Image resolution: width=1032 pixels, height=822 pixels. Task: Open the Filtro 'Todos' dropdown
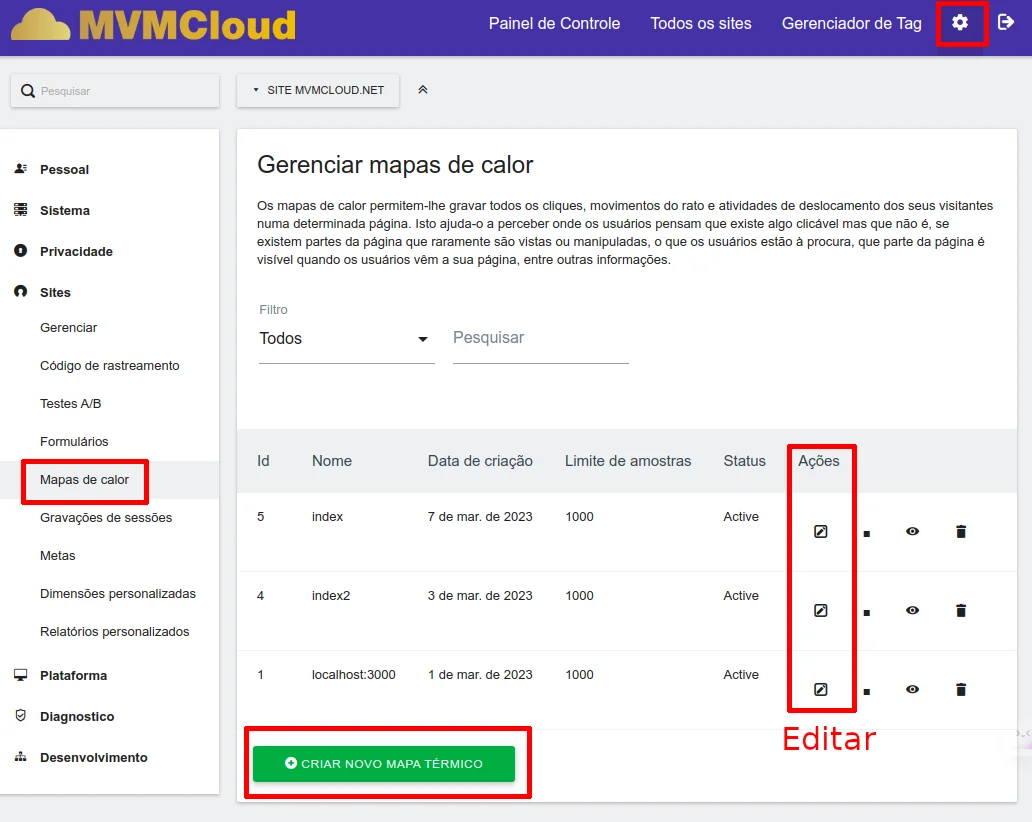(345, 339)
